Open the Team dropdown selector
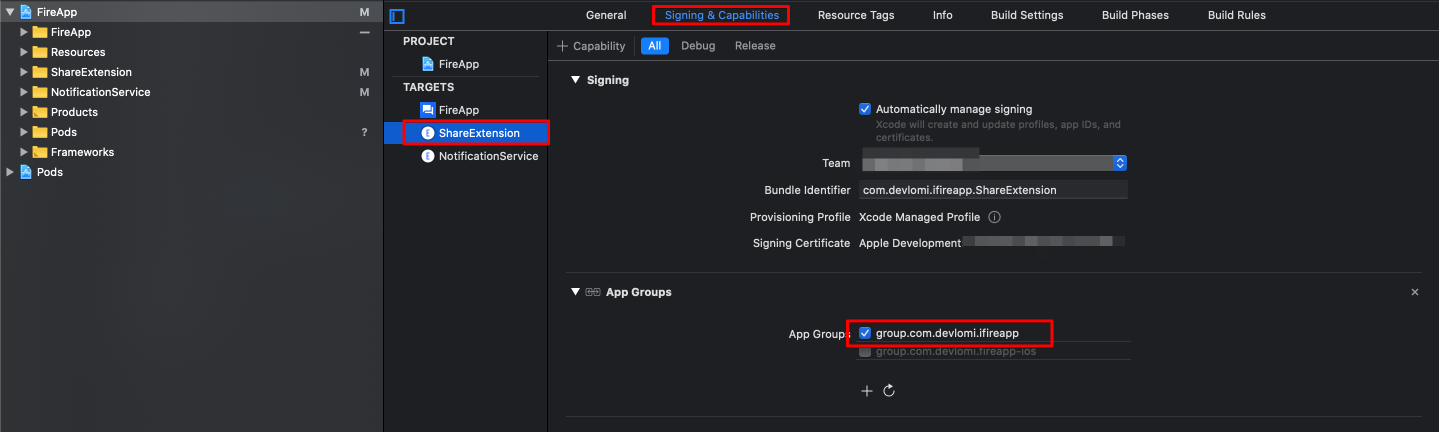 pyautogui.click(x=1120, y=163)
